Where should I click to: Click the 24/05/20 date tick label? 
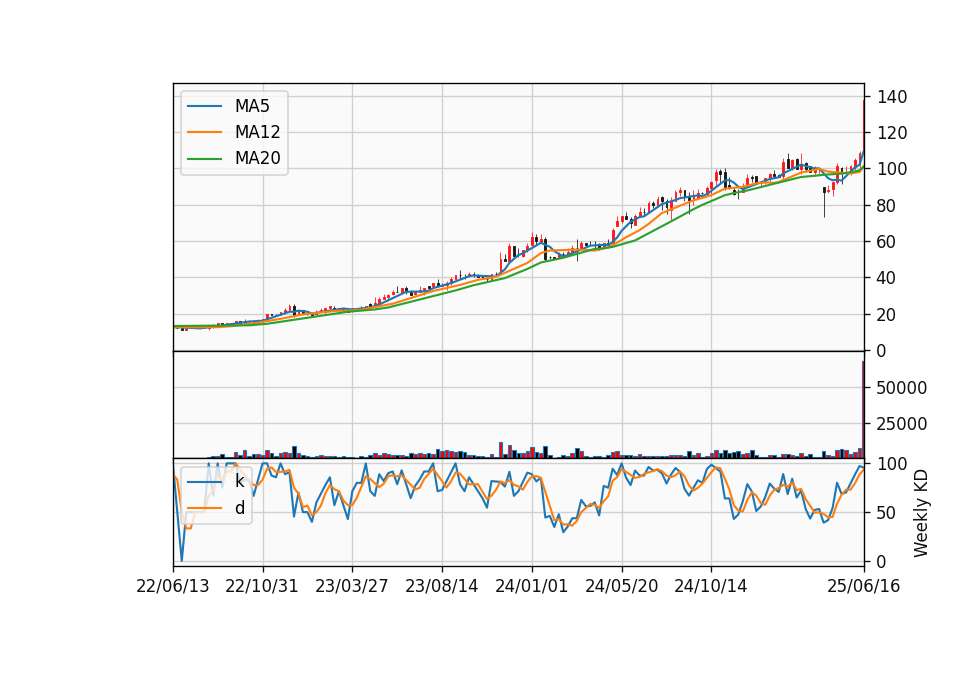pyautogui.click(x=621, y=586)
